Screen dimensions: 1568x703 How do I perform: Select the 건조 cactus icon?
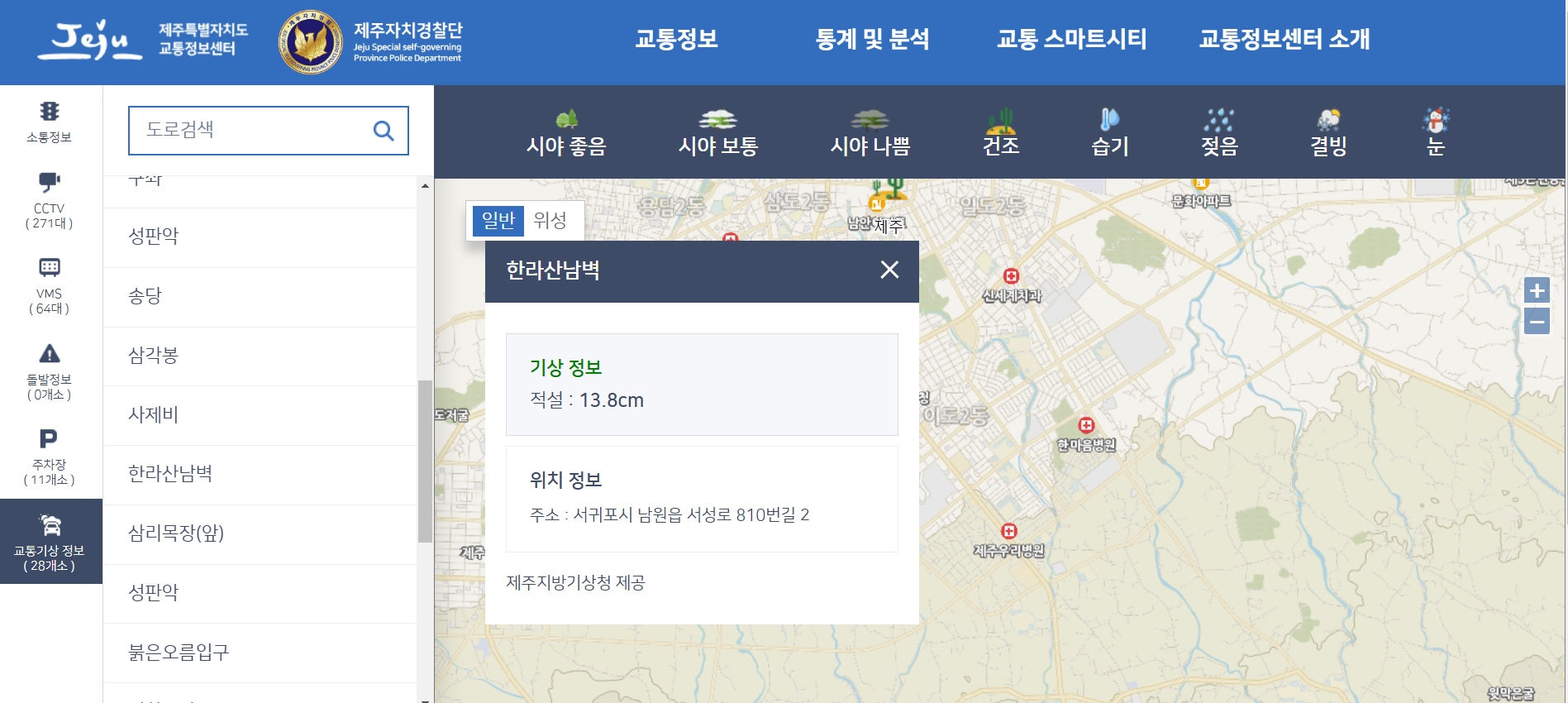[x=1001, y=121]
